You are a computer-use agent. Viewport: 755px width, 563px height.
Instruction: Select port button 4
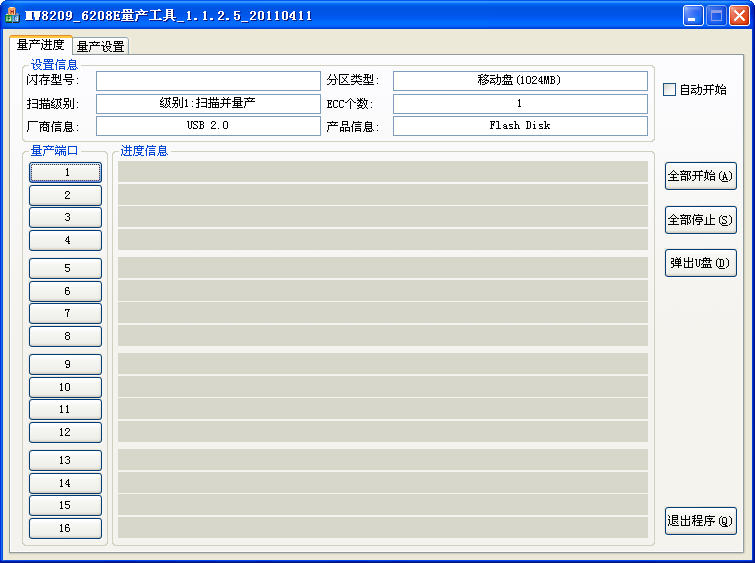[x=66, y=240]
